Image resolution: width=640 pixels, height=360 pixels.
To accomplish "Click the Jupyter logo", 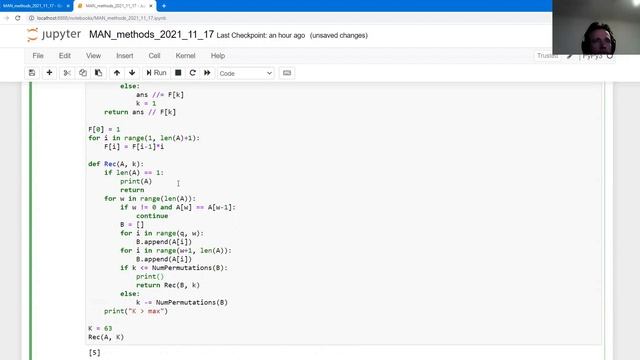I will [53, 35].
